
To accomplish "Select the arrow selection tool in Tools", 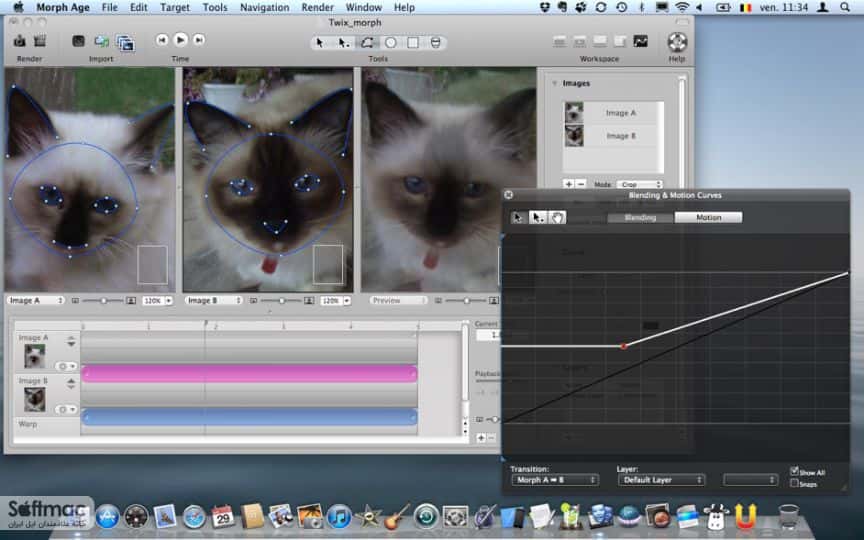I will point(321,42).
